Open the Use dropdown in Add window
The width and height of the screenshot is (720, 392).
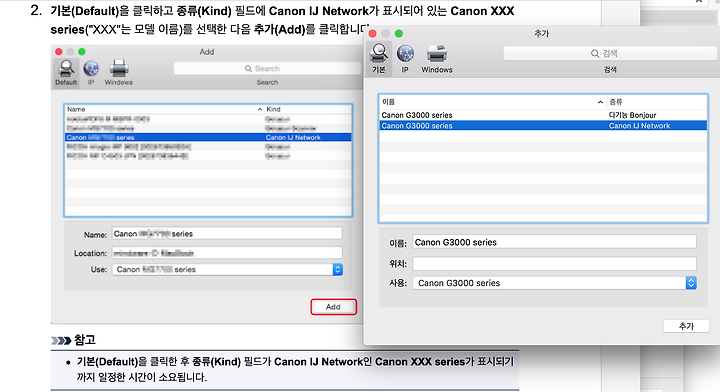(x=227, y=269)
